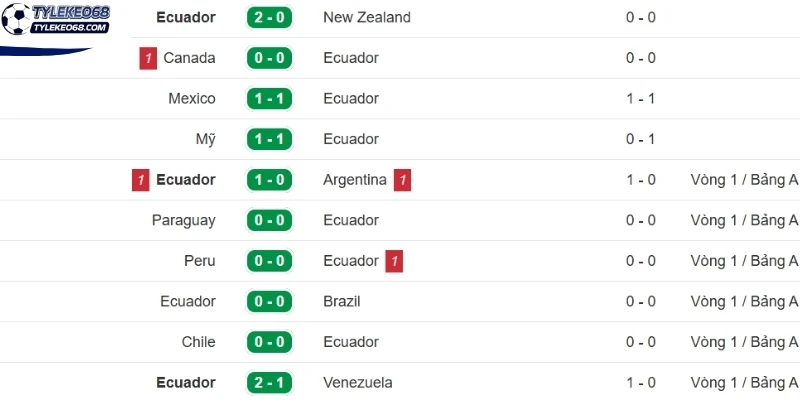Click the Brazil team name
The width and height of the screenshot is (800, 400).
point(342,302)
